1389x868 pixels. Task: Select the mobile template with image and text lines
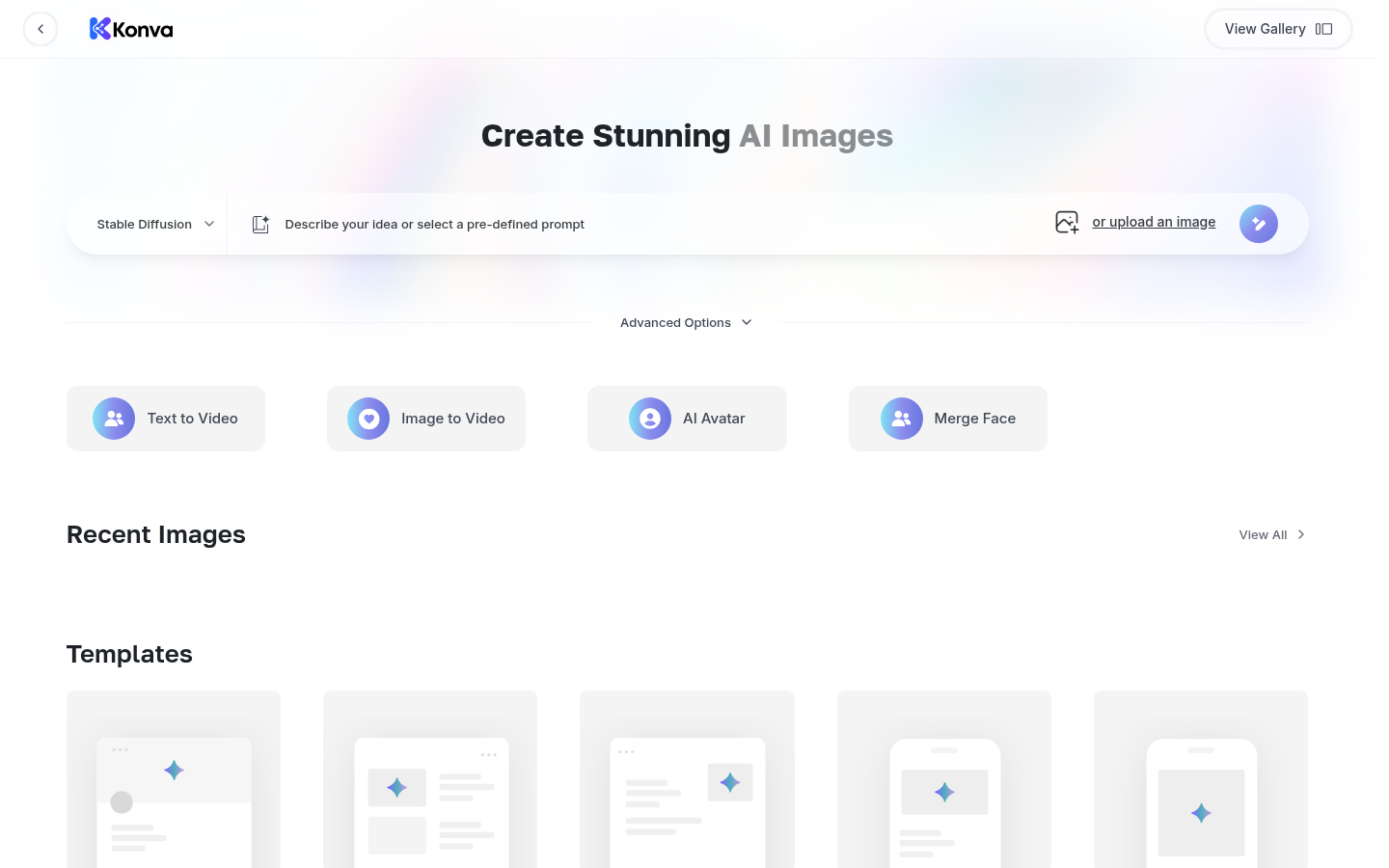[944, 779]
